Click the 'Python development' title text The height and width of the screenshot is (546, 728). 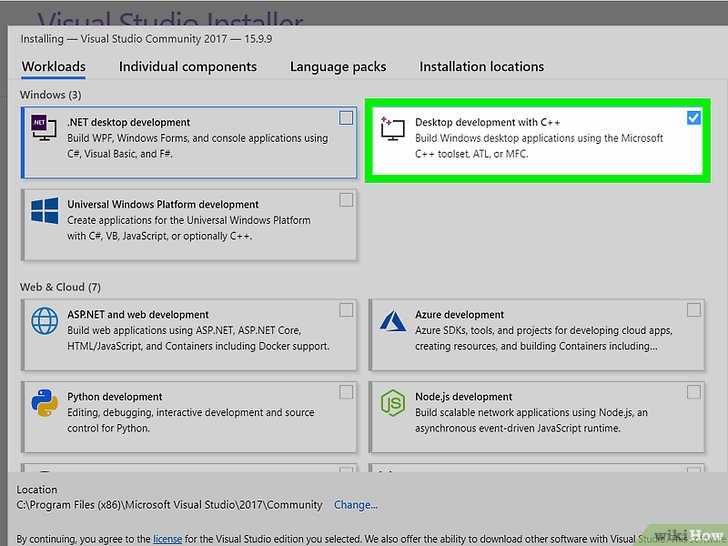115,396
